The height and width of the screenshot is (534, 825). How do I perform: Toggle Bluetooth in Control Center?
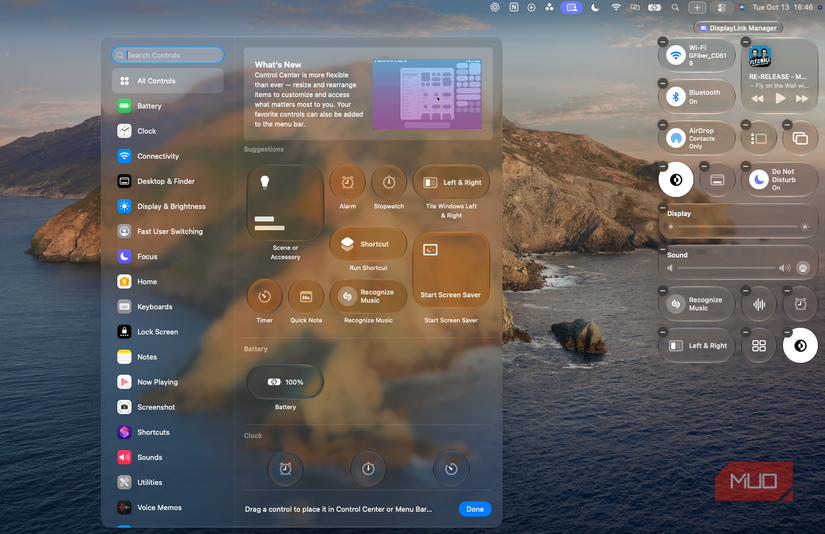[676, 97]
